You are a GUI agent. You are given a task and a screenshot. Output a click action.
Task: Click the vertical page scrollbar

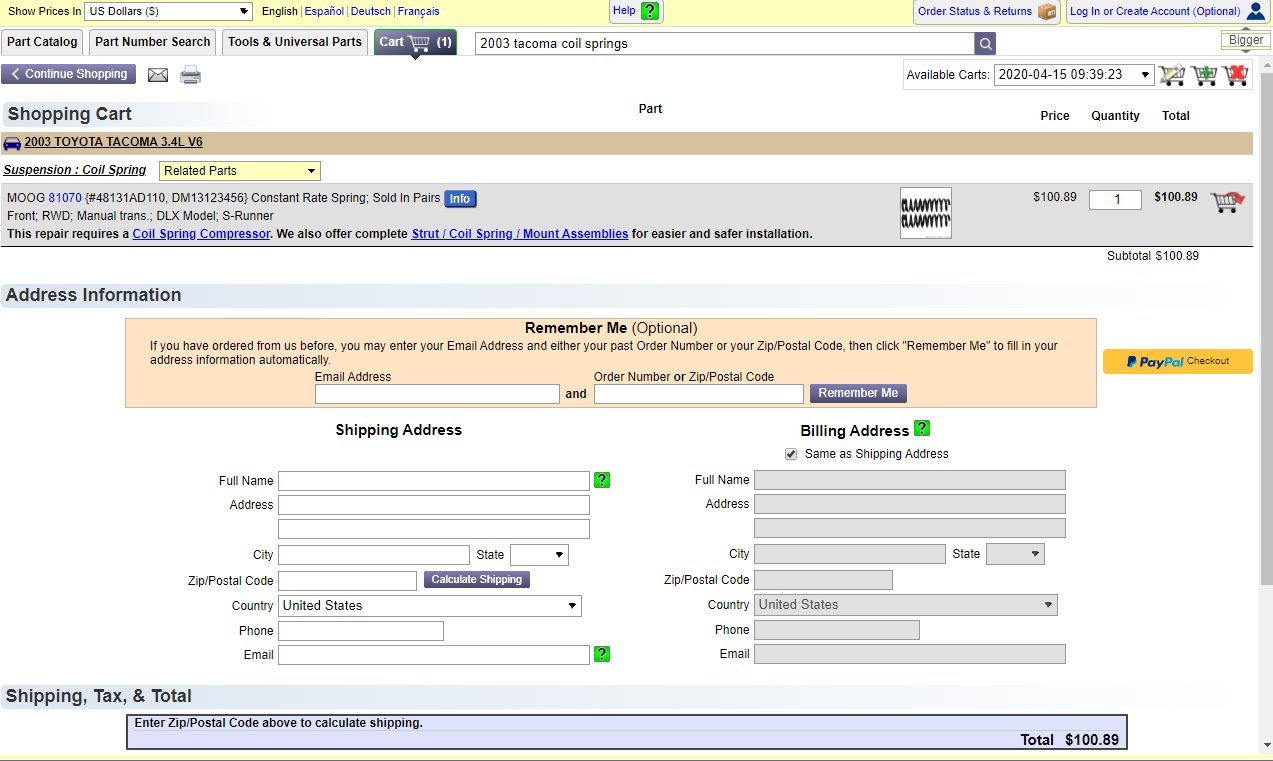click(x=1266, y=330)
